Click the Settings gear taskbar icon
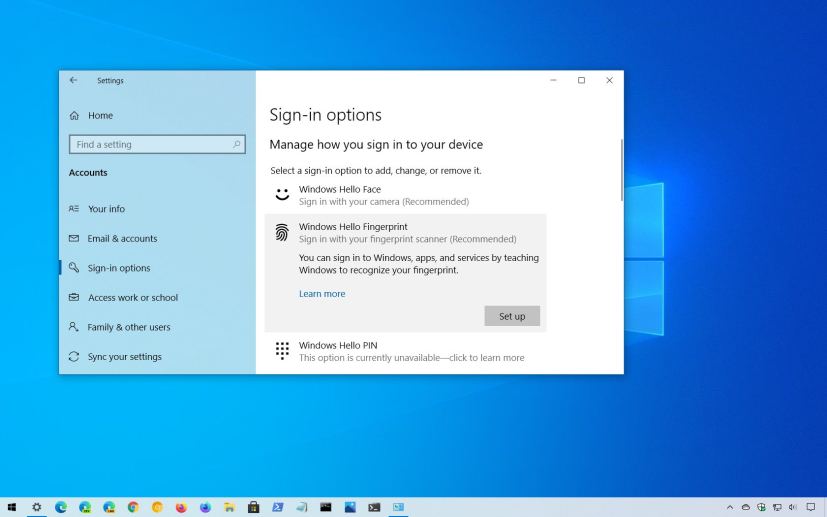 (36, 508)
